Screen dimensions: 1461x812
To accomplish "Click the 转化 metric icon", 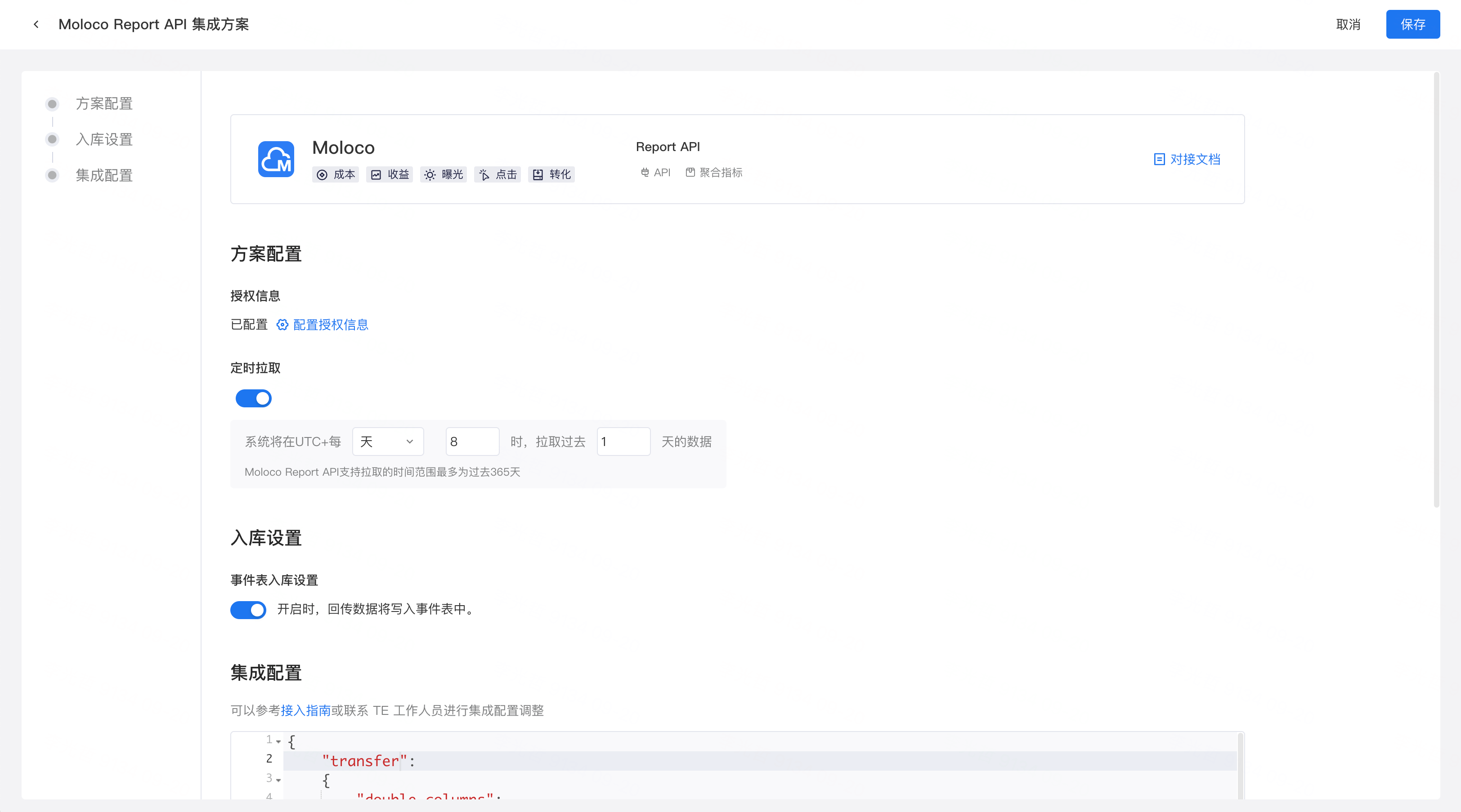I will (x=539, y=174).
